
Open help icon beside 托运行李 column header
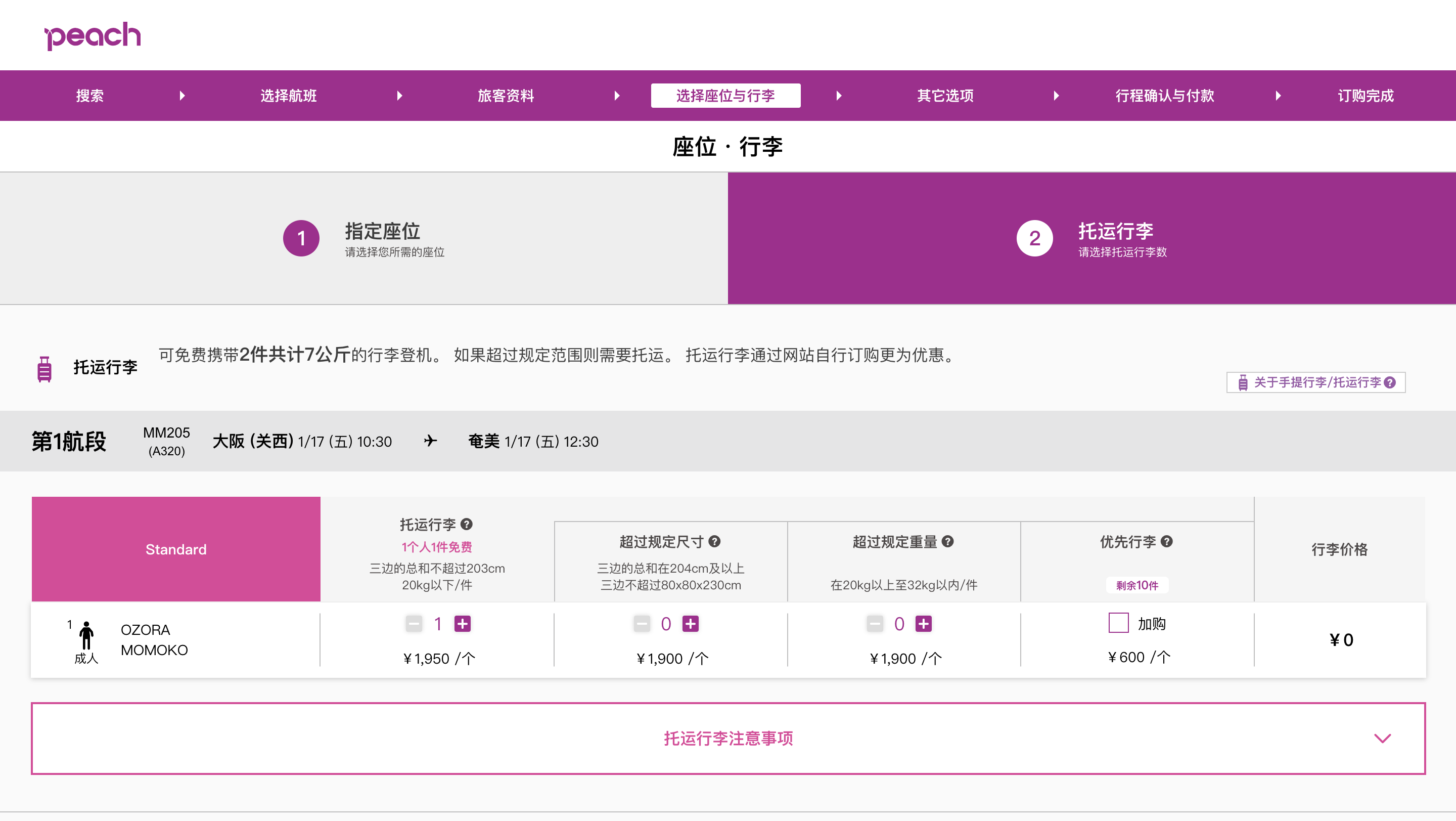pos(466,524)
